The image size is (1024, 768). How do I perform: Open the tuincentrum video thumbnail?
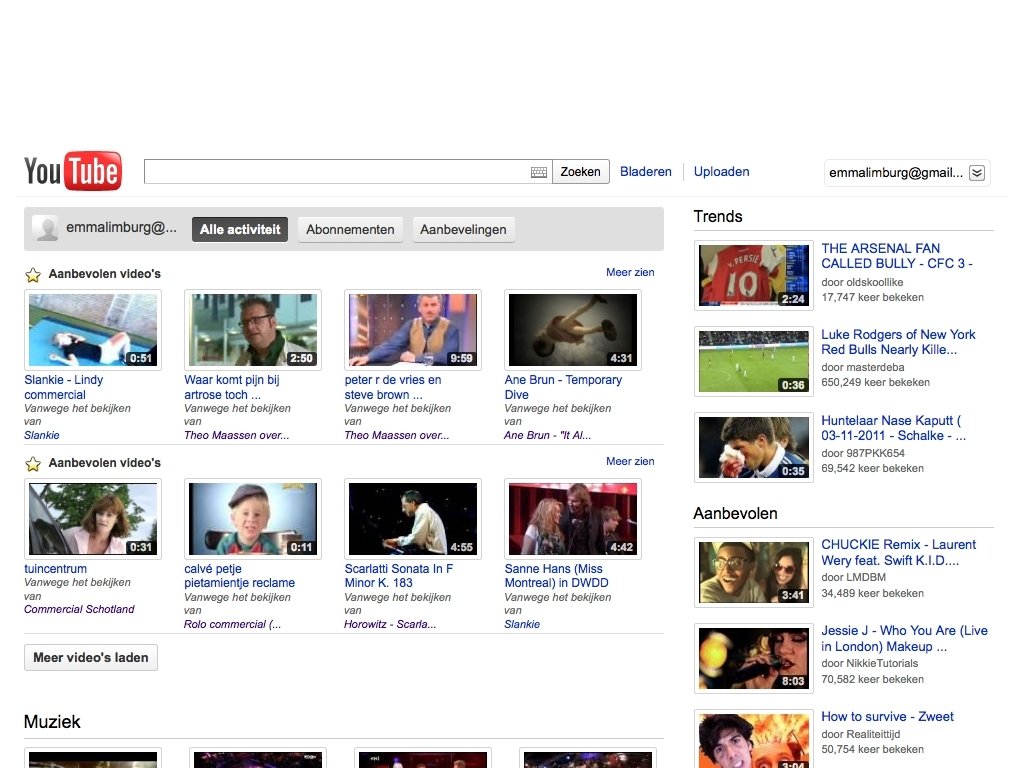point(93,519)
